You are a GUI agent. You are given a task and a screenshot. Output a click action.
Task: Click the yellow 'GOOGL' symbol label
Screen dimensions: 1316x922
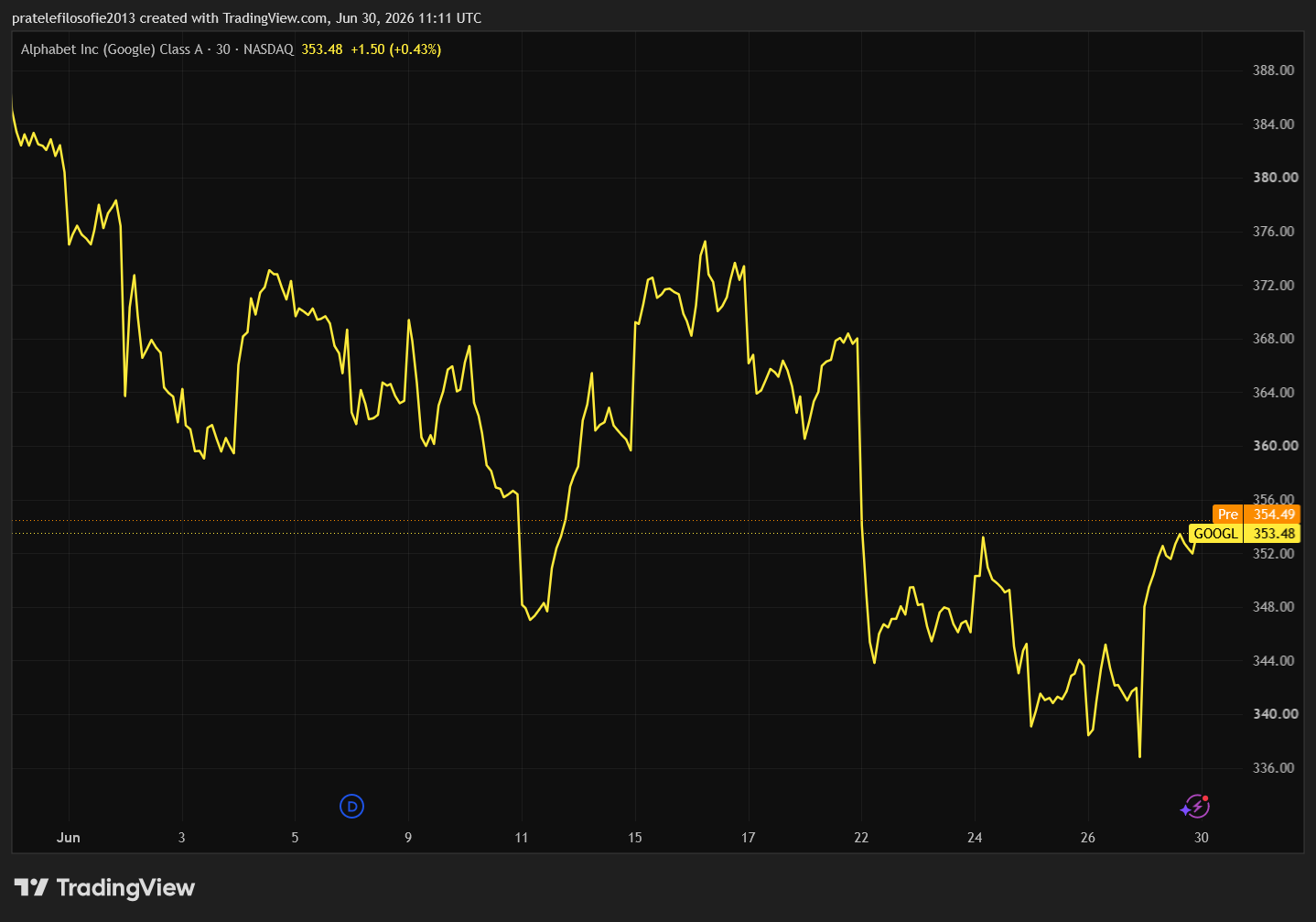(1215, 534)
